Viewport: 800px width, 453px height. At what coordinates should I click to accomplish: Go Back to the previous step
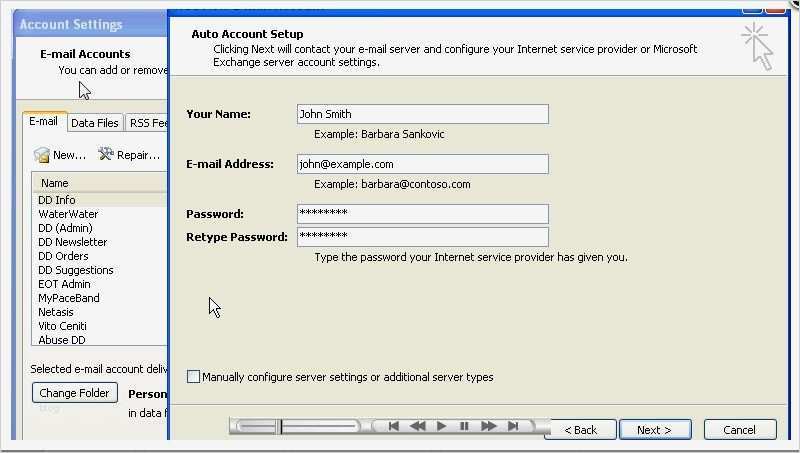[x=580, y=429]
